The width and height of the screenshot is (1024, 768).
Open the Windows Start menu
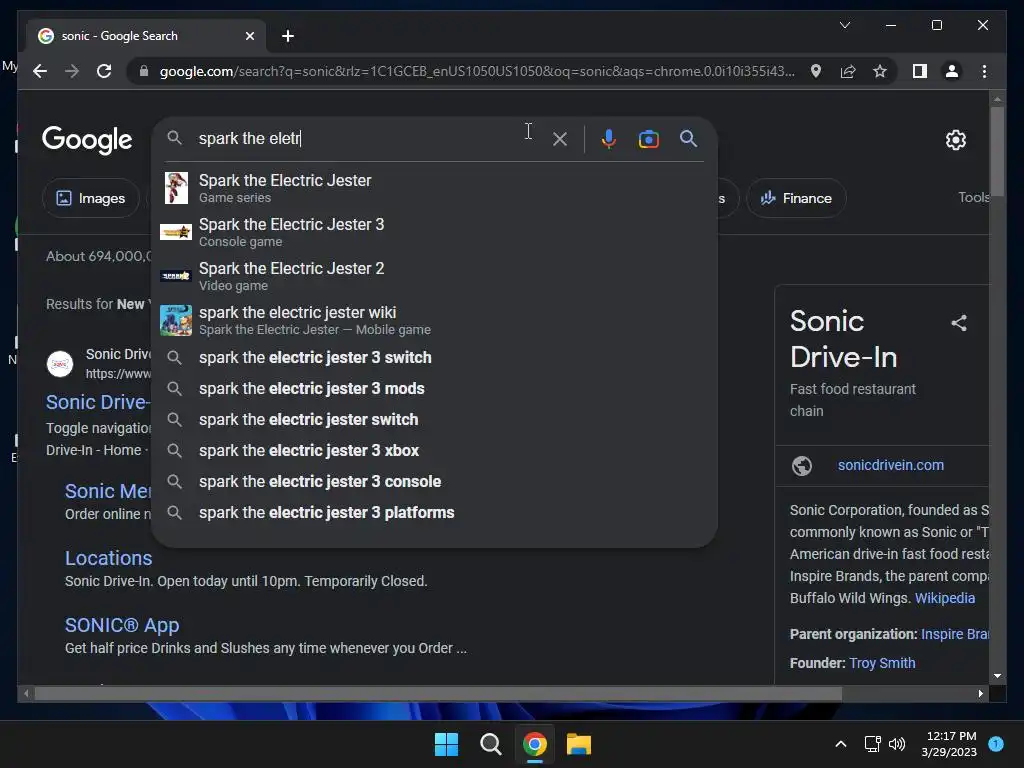point(447,744)
